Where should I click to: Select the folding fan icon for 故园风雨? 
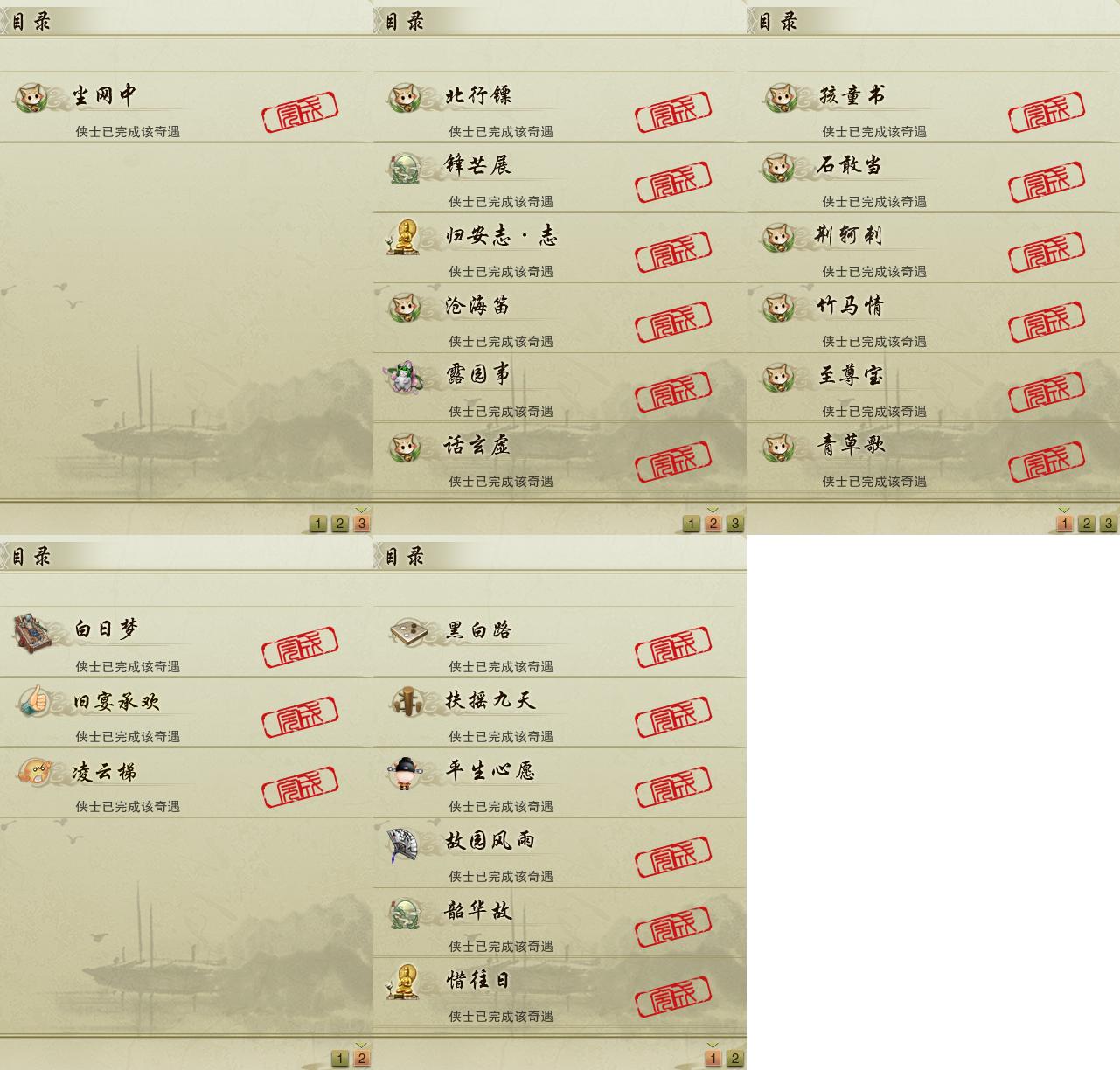click(x=405, y=844)
